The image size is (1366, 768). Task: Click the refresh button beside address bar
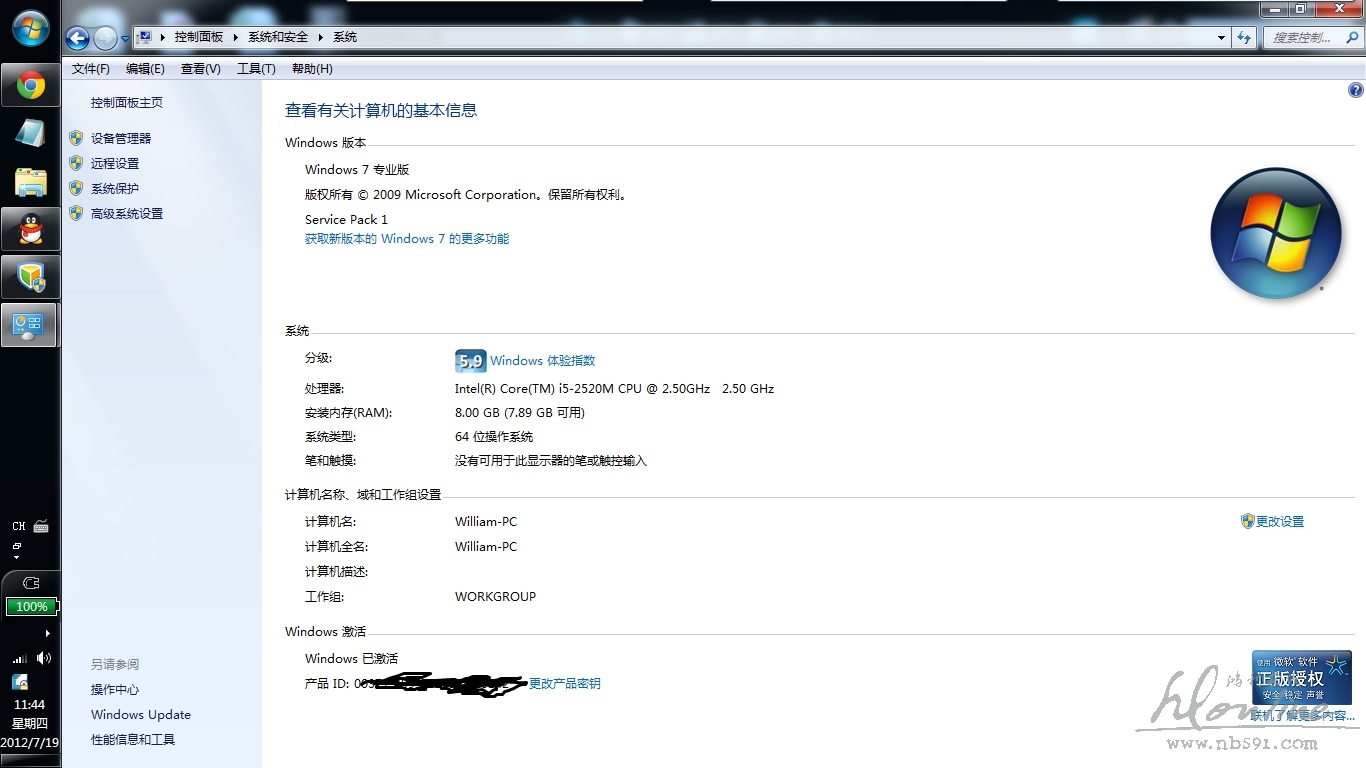pyautogui.click(x=1244, y=38)
